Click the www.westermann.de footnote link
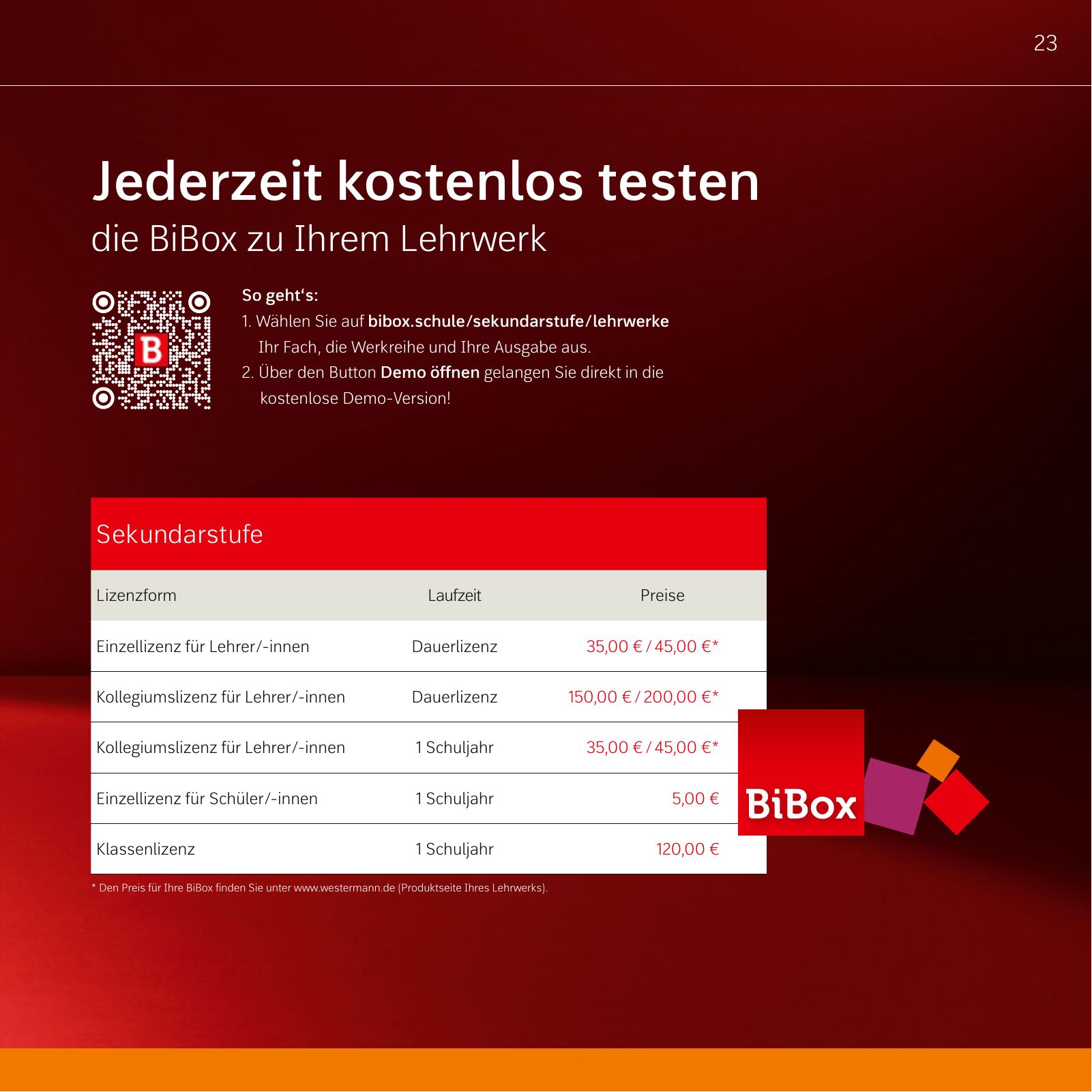Screen dimensions: 1092x1092 [344, 888]
